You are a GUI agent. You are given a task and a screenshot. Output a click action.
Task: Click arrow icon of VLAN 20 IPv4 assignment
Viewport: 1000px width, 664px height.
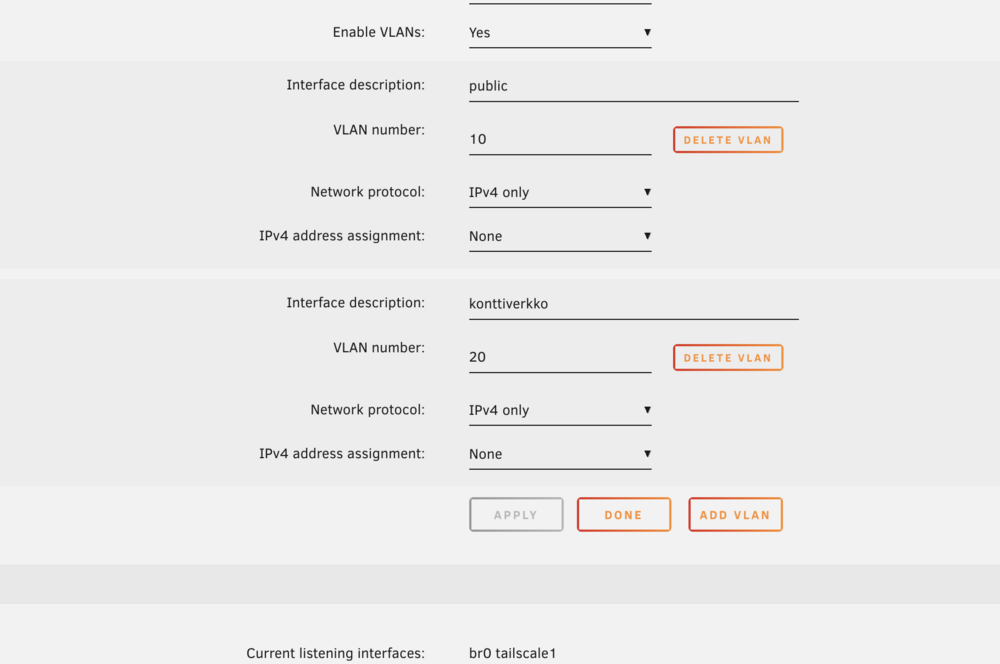coord(647,454)
